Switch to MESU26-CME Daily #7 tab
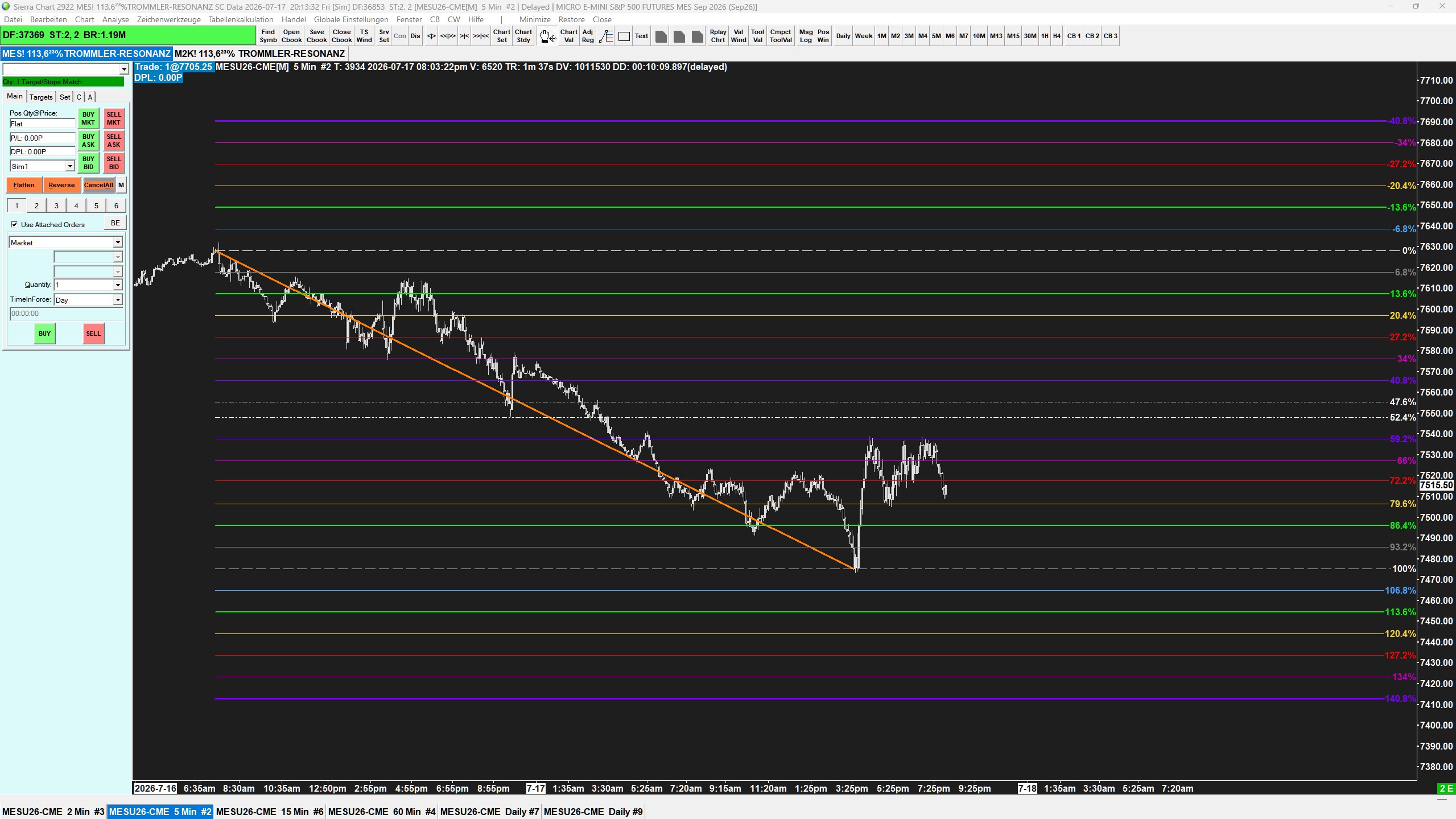 pos(489,812)
